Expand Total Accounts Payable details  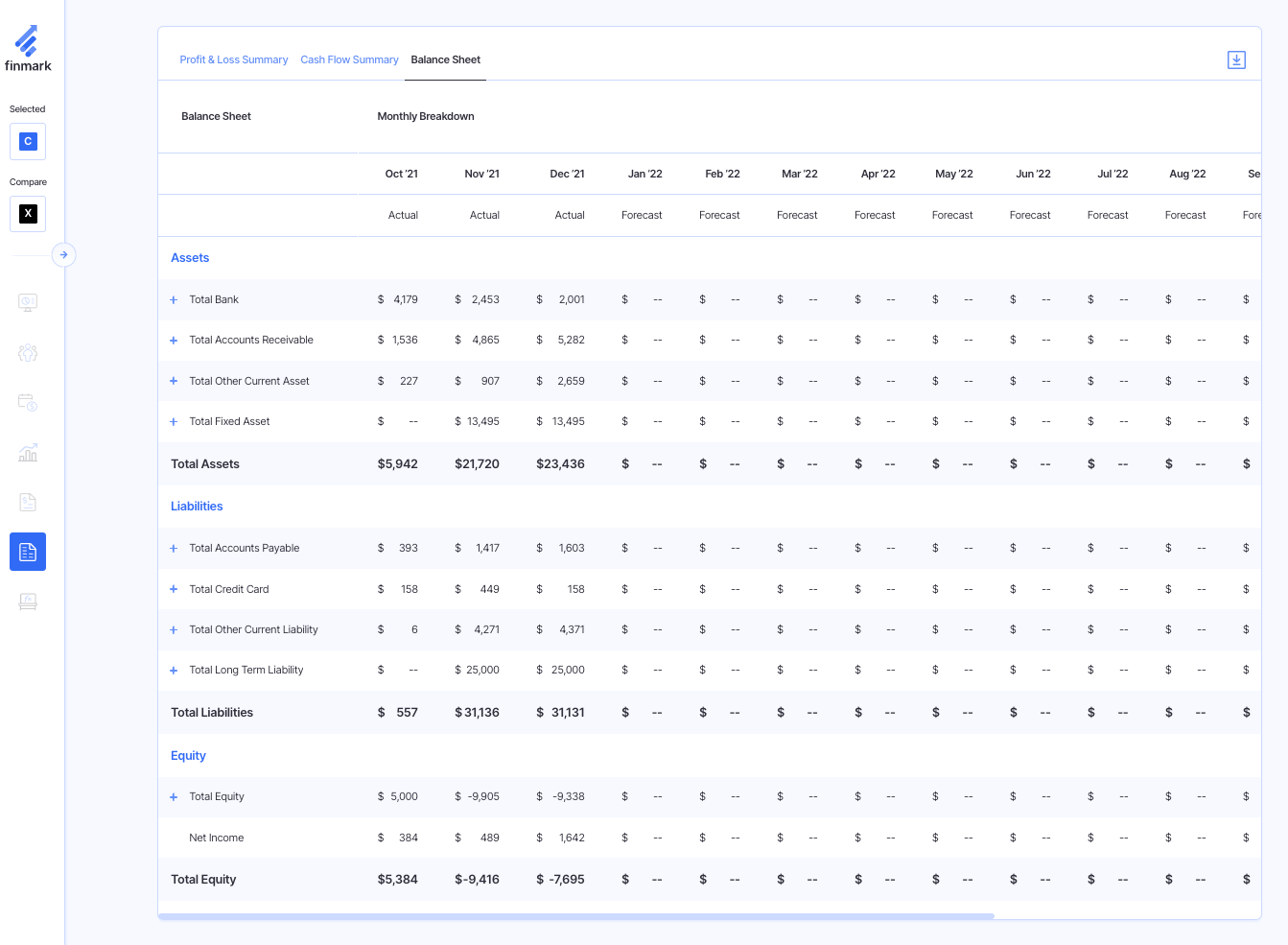coord(173,548)
